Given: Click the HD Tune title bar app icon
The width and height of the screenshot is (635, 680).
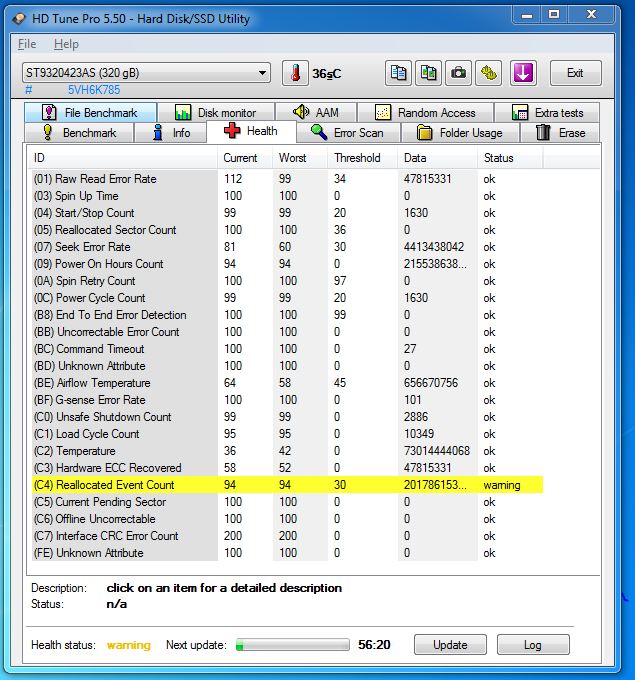Looking at the screenshot, I should [19, 19].
